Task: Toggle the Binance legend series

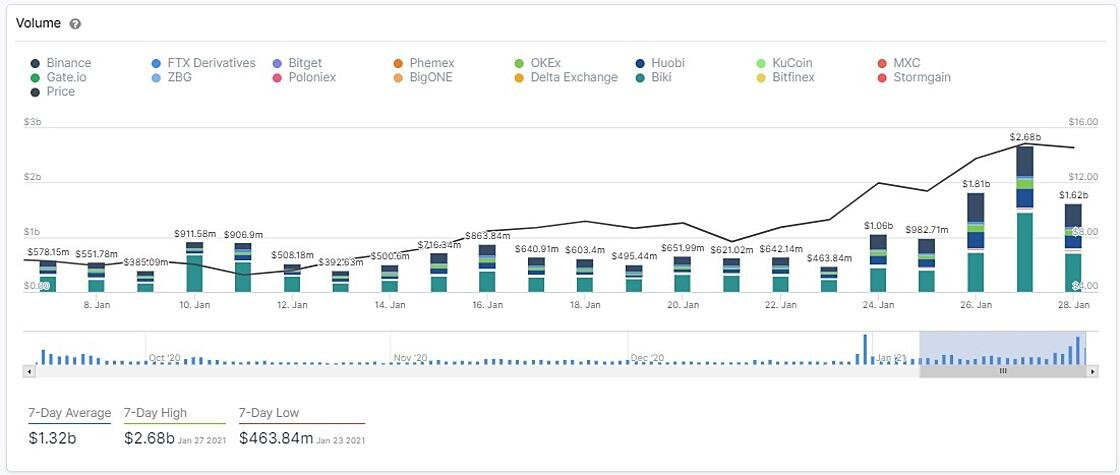Action: click(61, 63)
